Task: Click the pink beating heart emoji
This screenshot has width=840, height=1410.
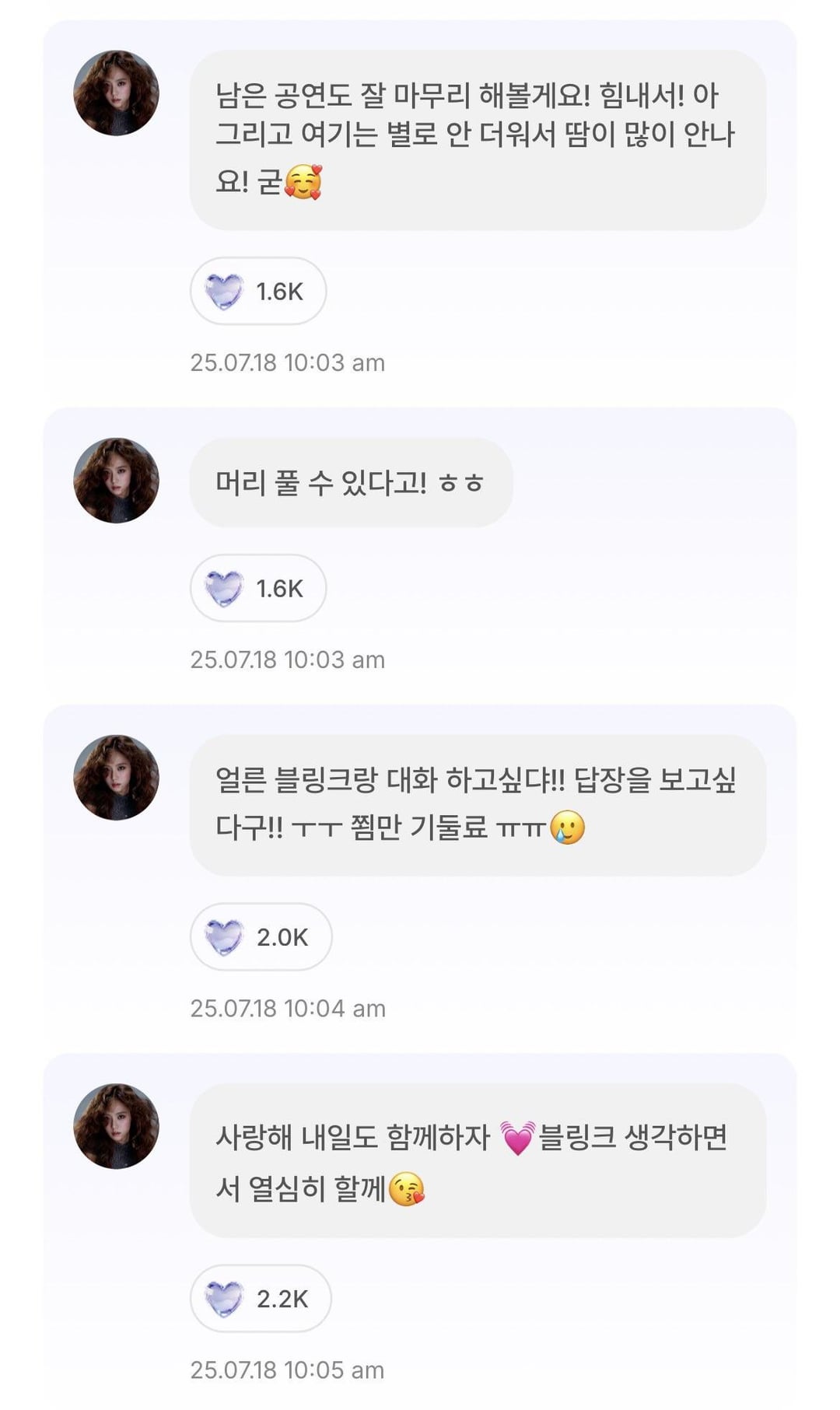Action: pyautogui.click(x=517, y=1139)
